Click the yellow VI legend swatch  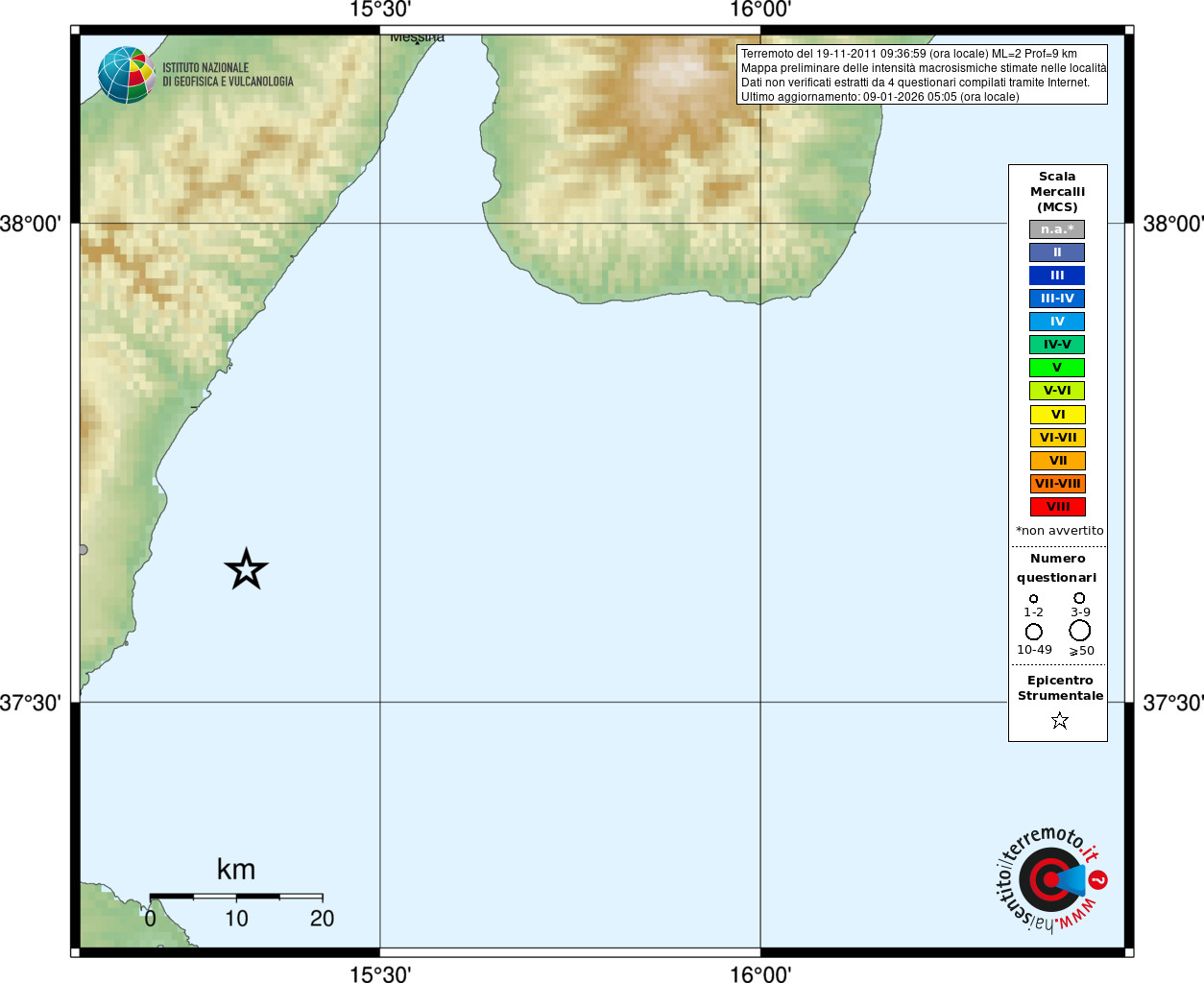tap(1057, 415)
